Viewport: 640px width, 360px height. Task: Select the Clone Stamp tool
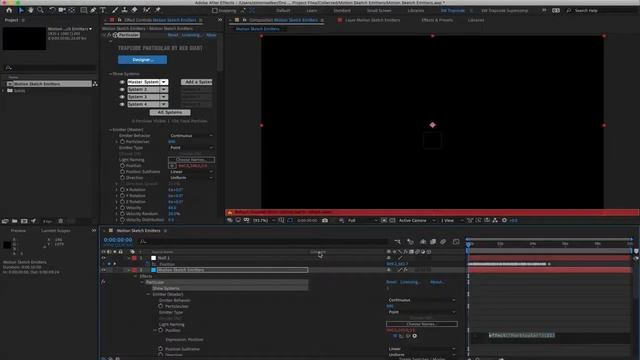pyautogui.click(x=124, y=10)
